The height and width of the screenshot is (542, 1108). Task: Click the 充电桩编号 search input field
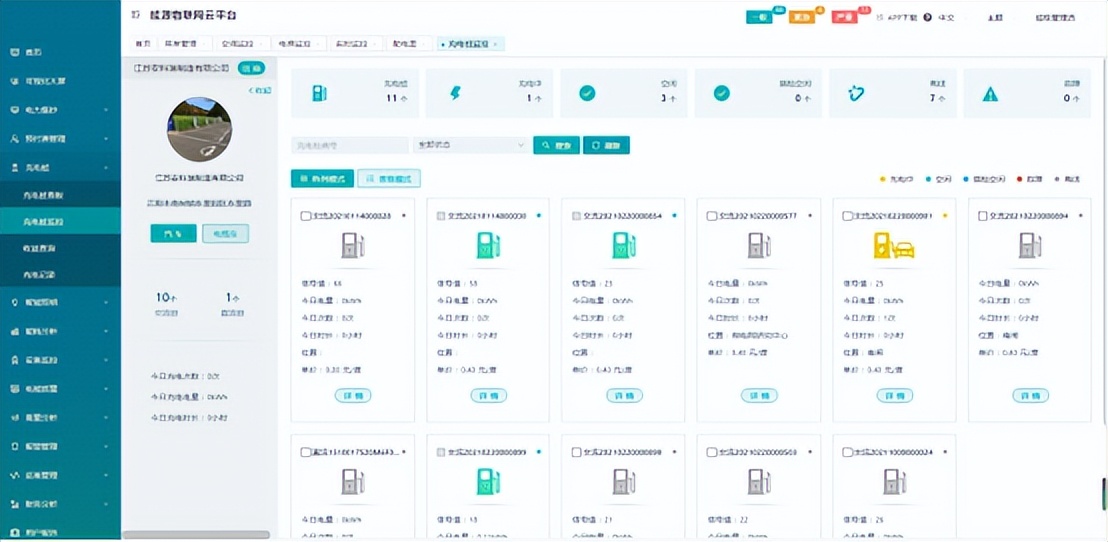[x=350, y=145]
